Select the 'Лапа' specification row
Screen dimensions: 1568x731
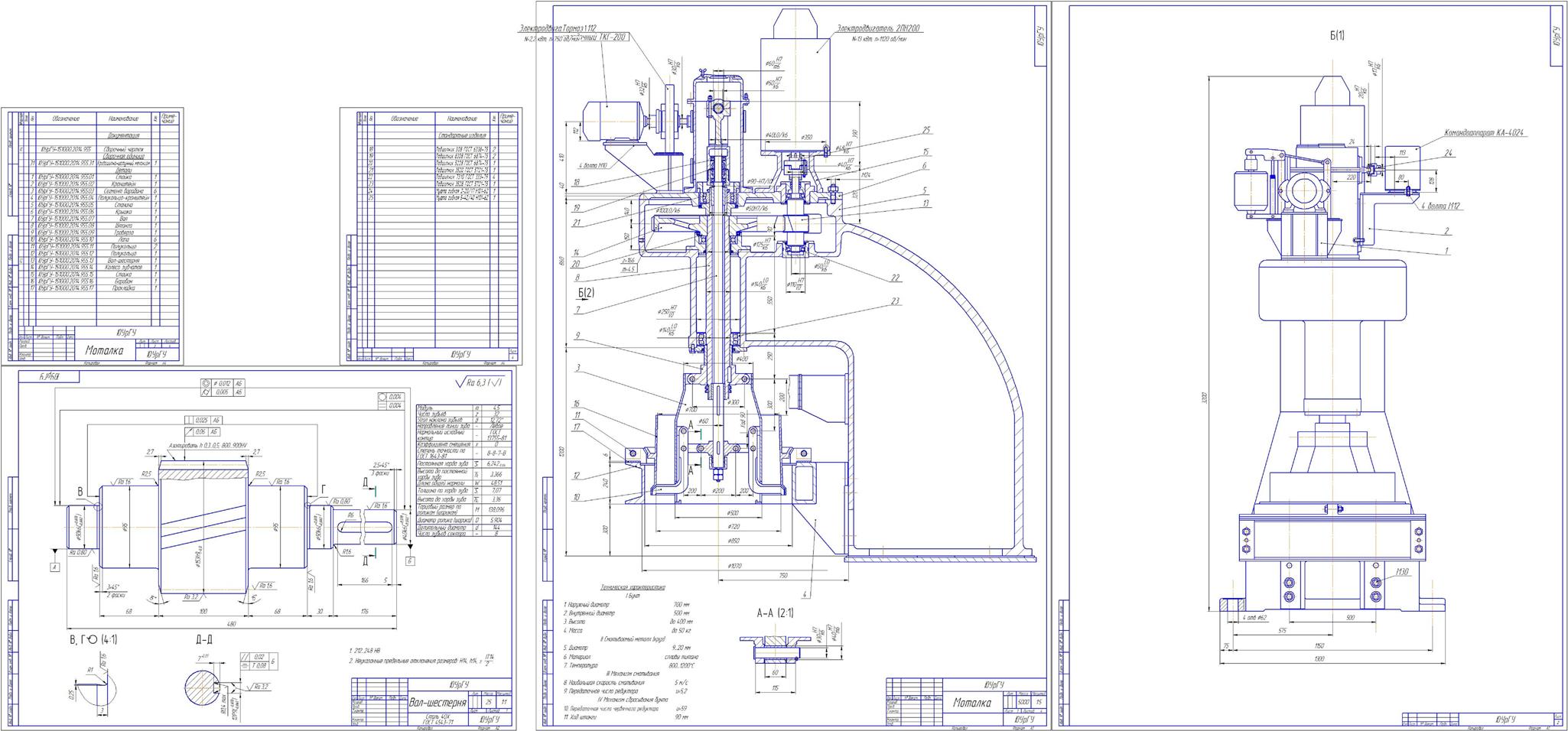pyautogui.click(x=99, y=239)
